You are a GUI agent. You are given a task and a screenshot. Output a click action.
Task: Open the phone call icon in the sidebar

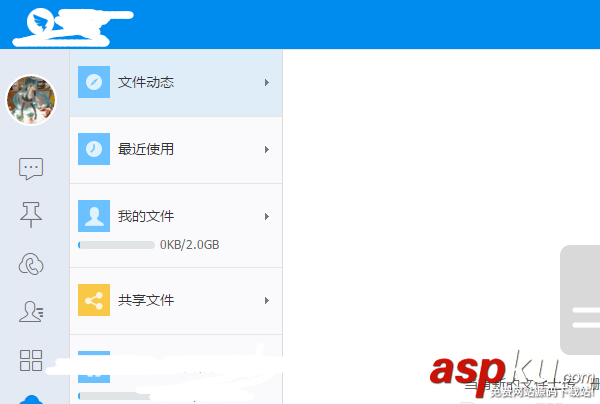(31, 264)
